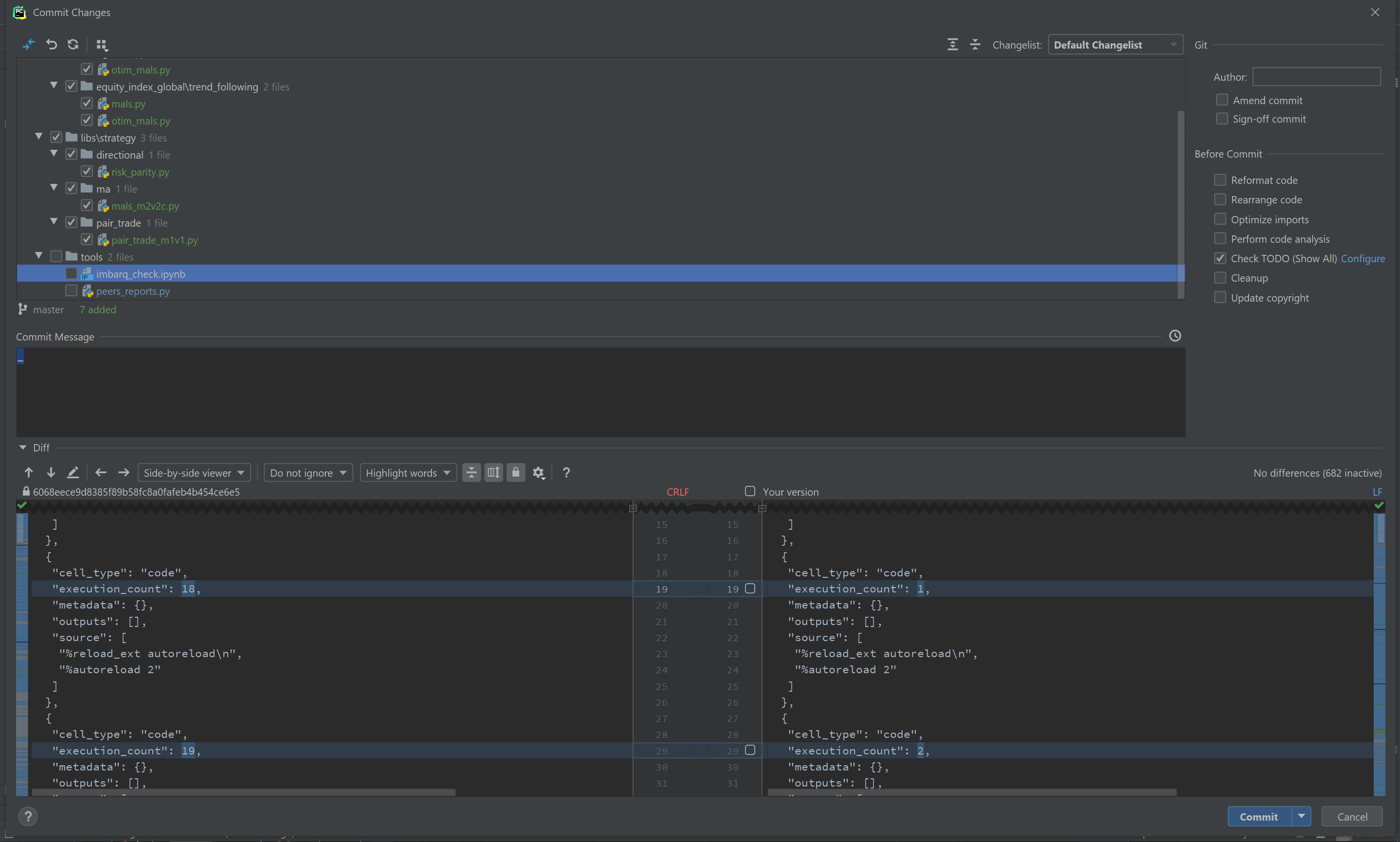Click PyCharm logo in title bar

pos(19,13)
